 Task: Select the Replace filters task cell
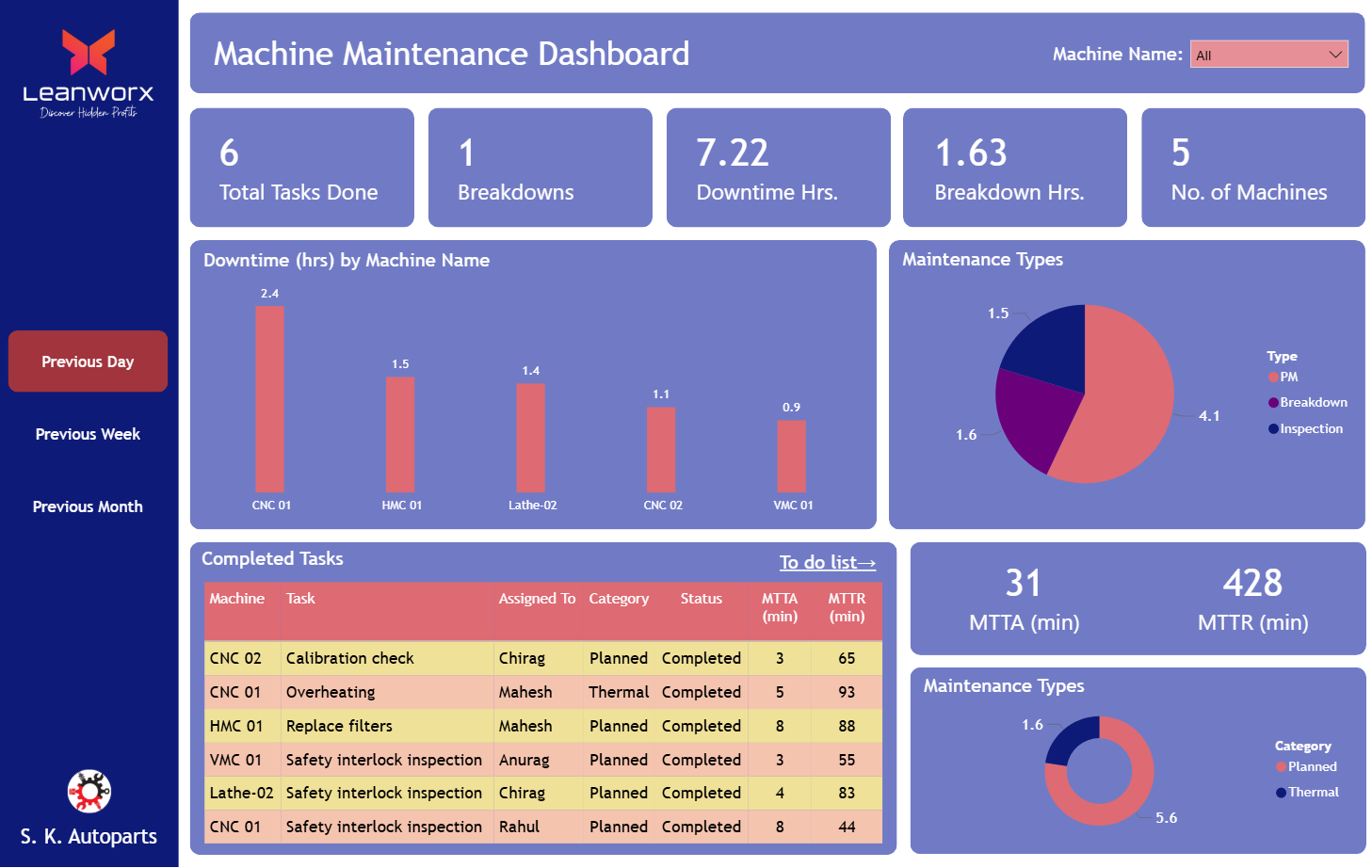coord(387,726)
